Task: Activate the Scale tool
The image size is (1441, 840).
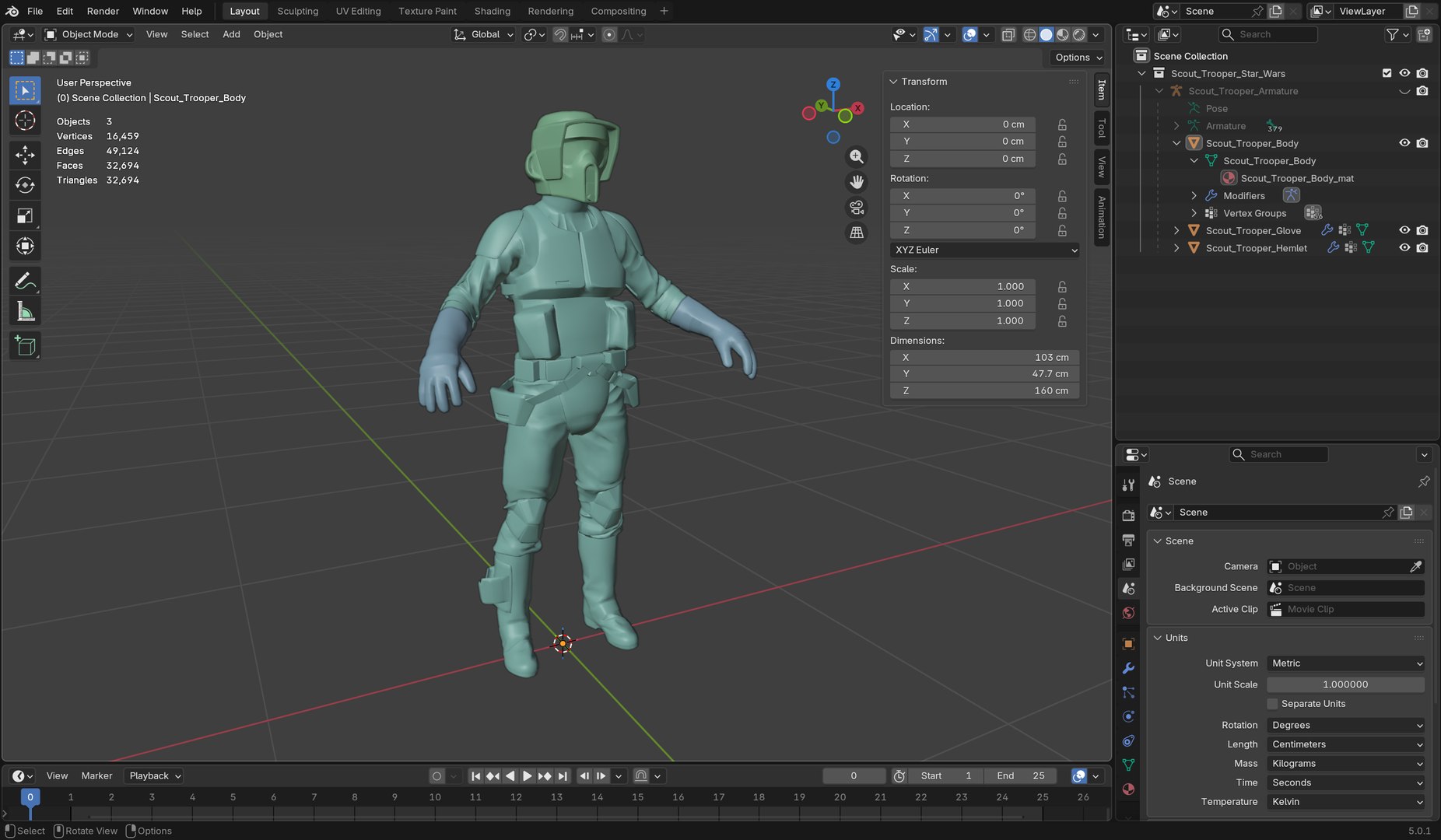Action: pos(25,215)
